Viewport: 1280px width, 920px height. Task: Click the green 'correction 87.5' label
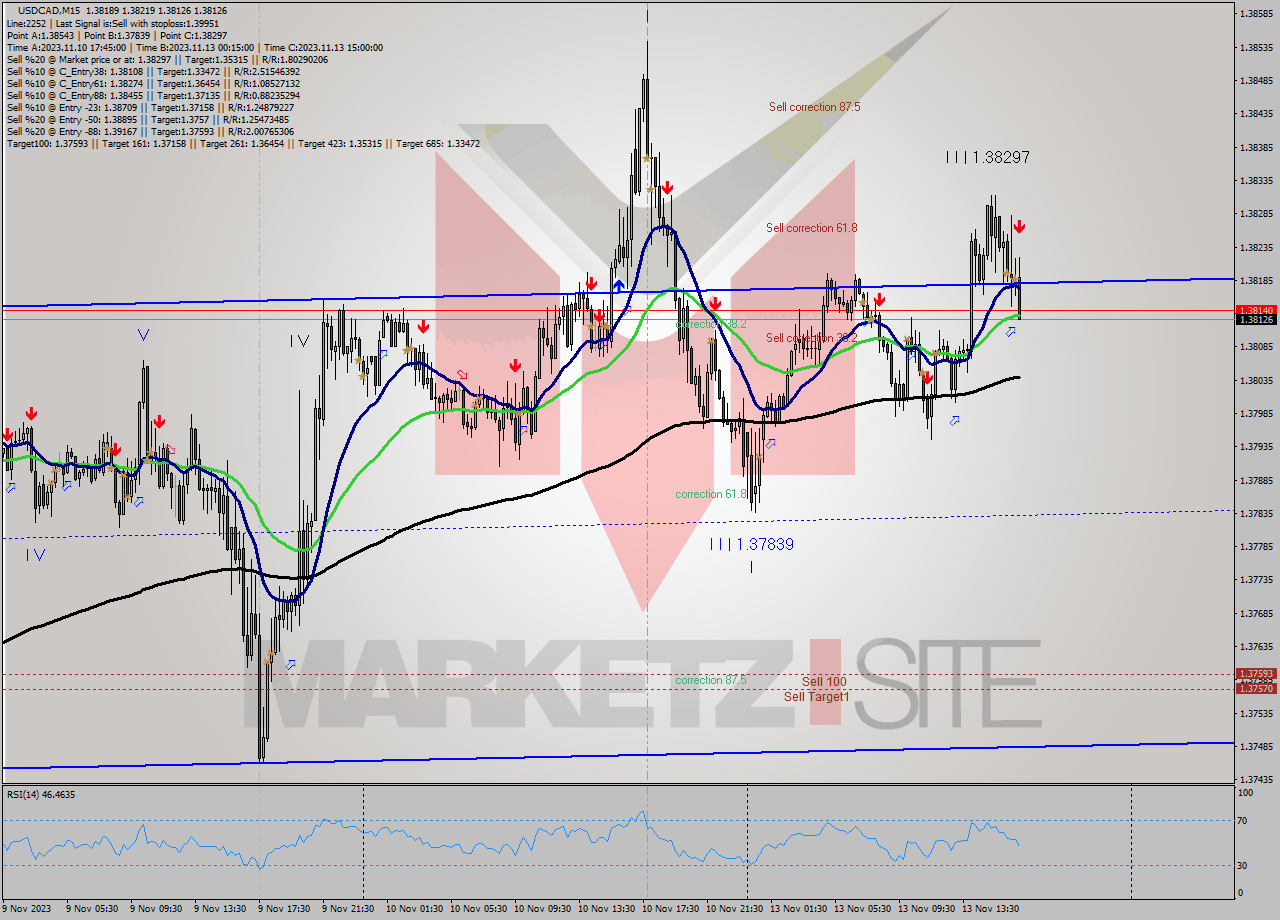point(710,680)
